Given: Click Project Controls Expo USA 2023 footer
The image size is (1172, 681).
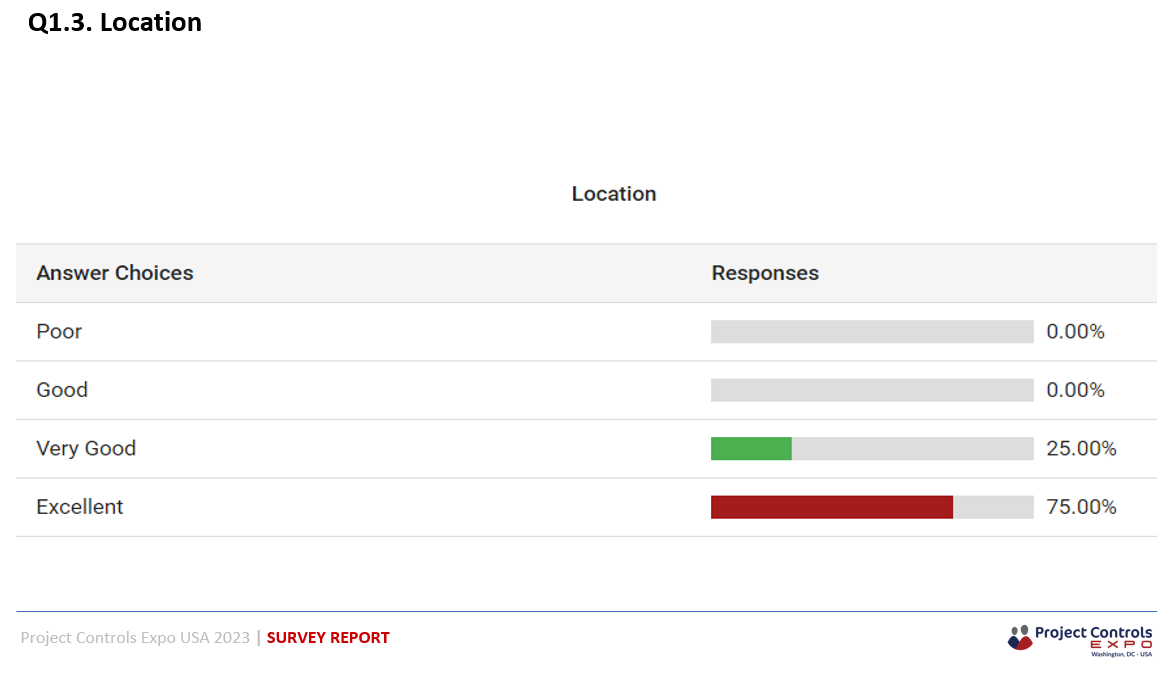Looking at the screenshot, I should point(135,638).
